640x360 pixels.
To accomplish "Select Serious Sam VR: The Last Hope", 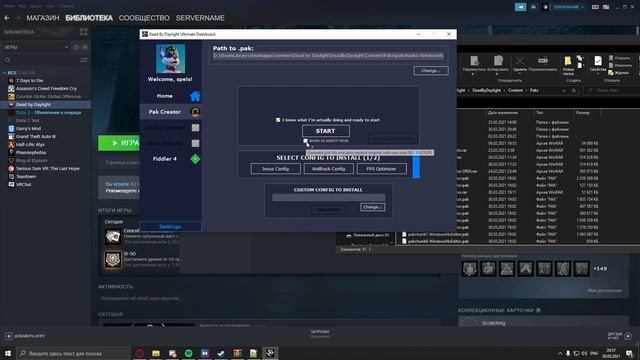I will tap(47, 168).
